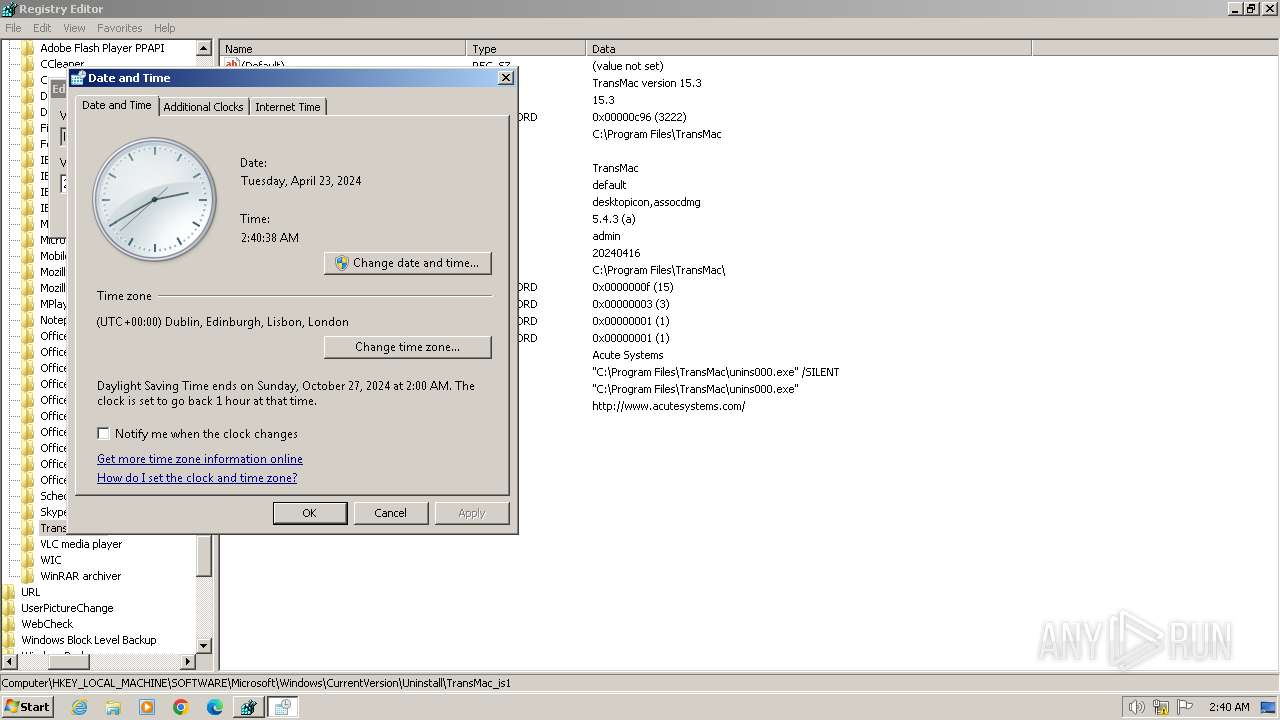
Task: Switch to the Internet Time tab
Action: pyautogui.click(x=288, y=107)
